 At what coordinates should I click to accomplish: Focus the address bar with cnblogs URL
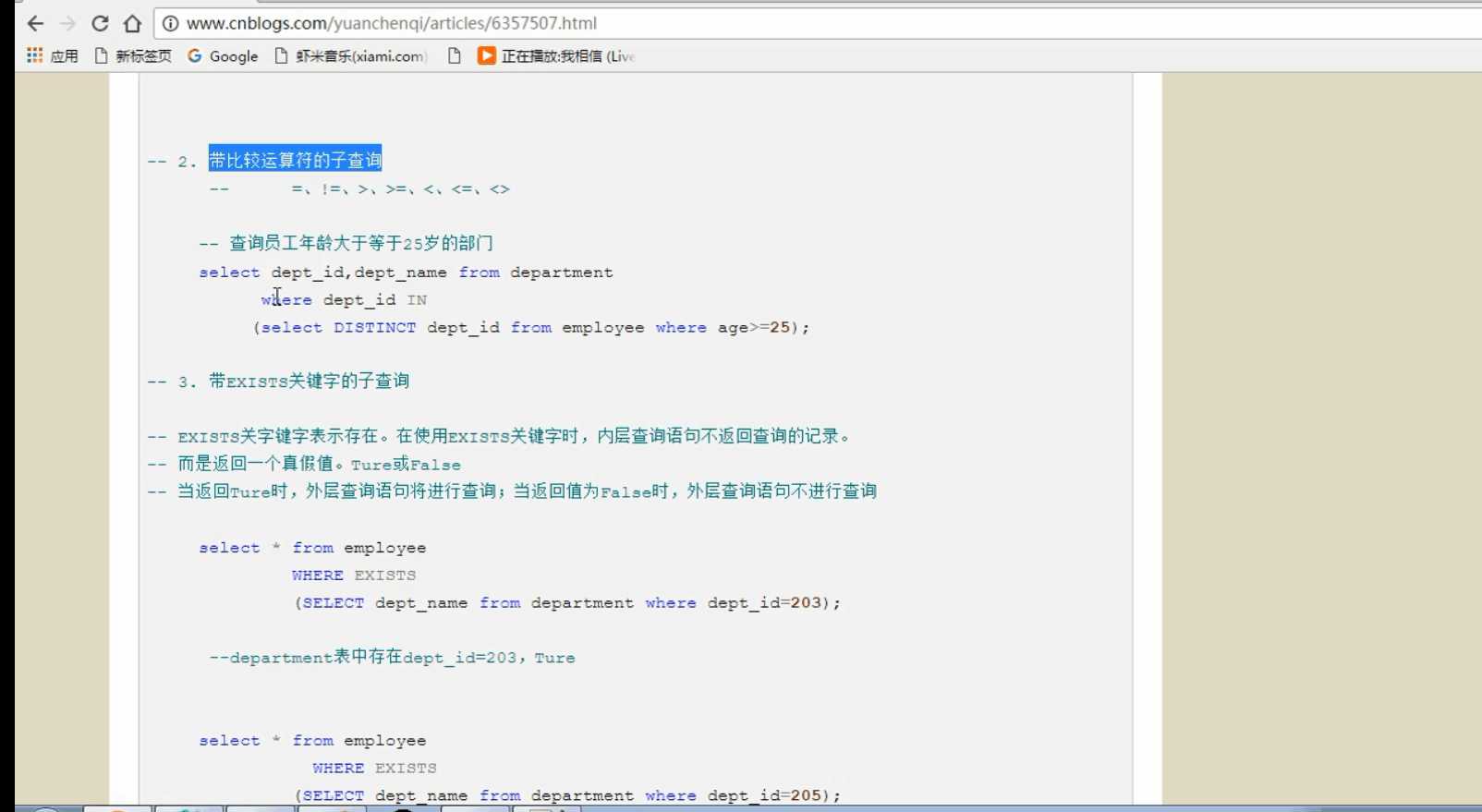[818, 24]
